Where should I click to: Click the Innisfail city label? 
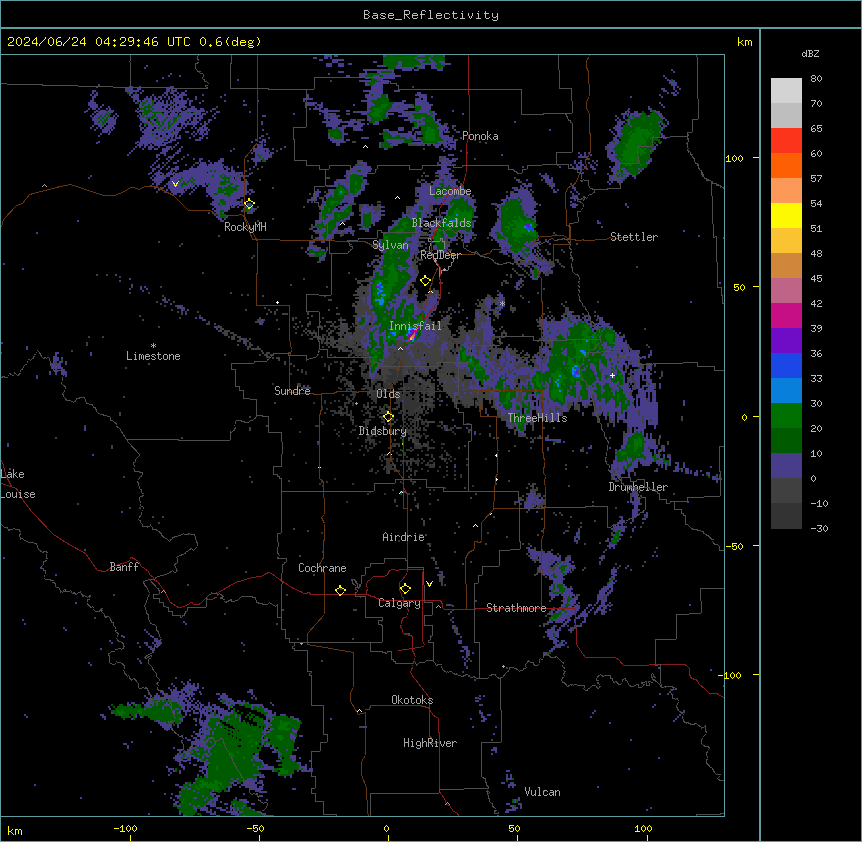[x=415, y=326]
